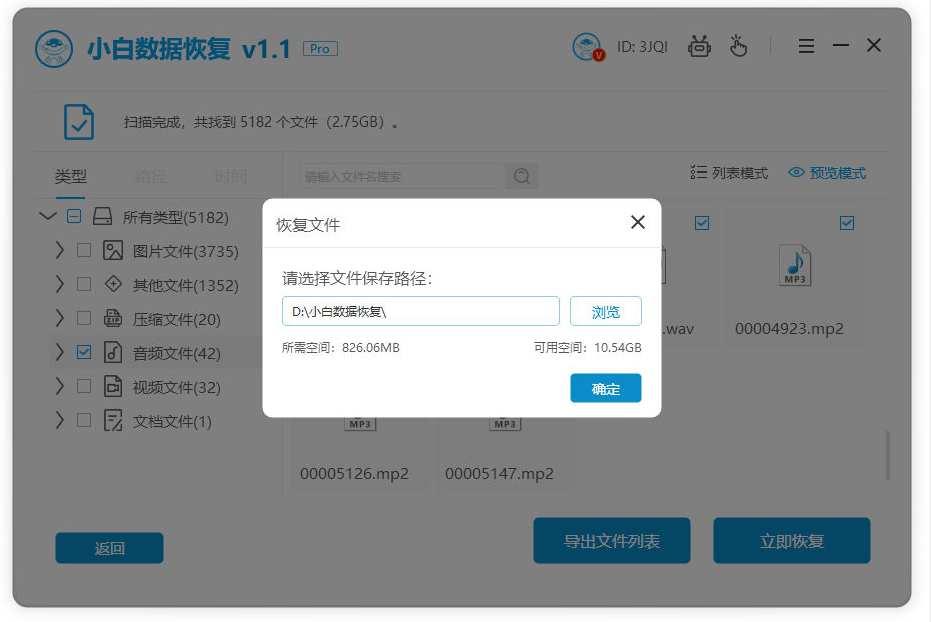
Task: Click the hand pointer icon in title bar
Action: click(738, 46)
